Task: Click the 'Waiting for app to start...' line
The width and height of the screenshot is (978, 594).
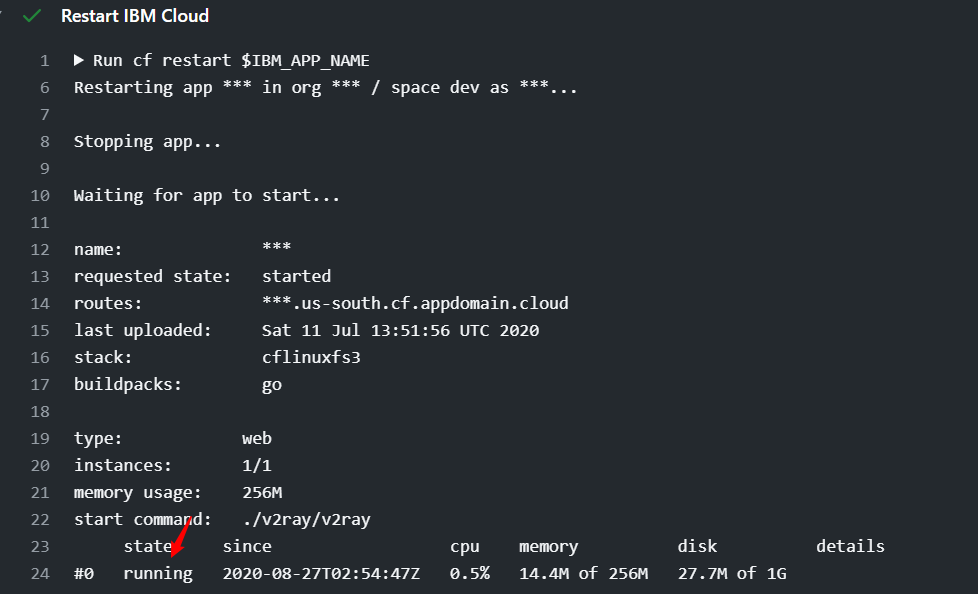Action: [x=207, y=196]
